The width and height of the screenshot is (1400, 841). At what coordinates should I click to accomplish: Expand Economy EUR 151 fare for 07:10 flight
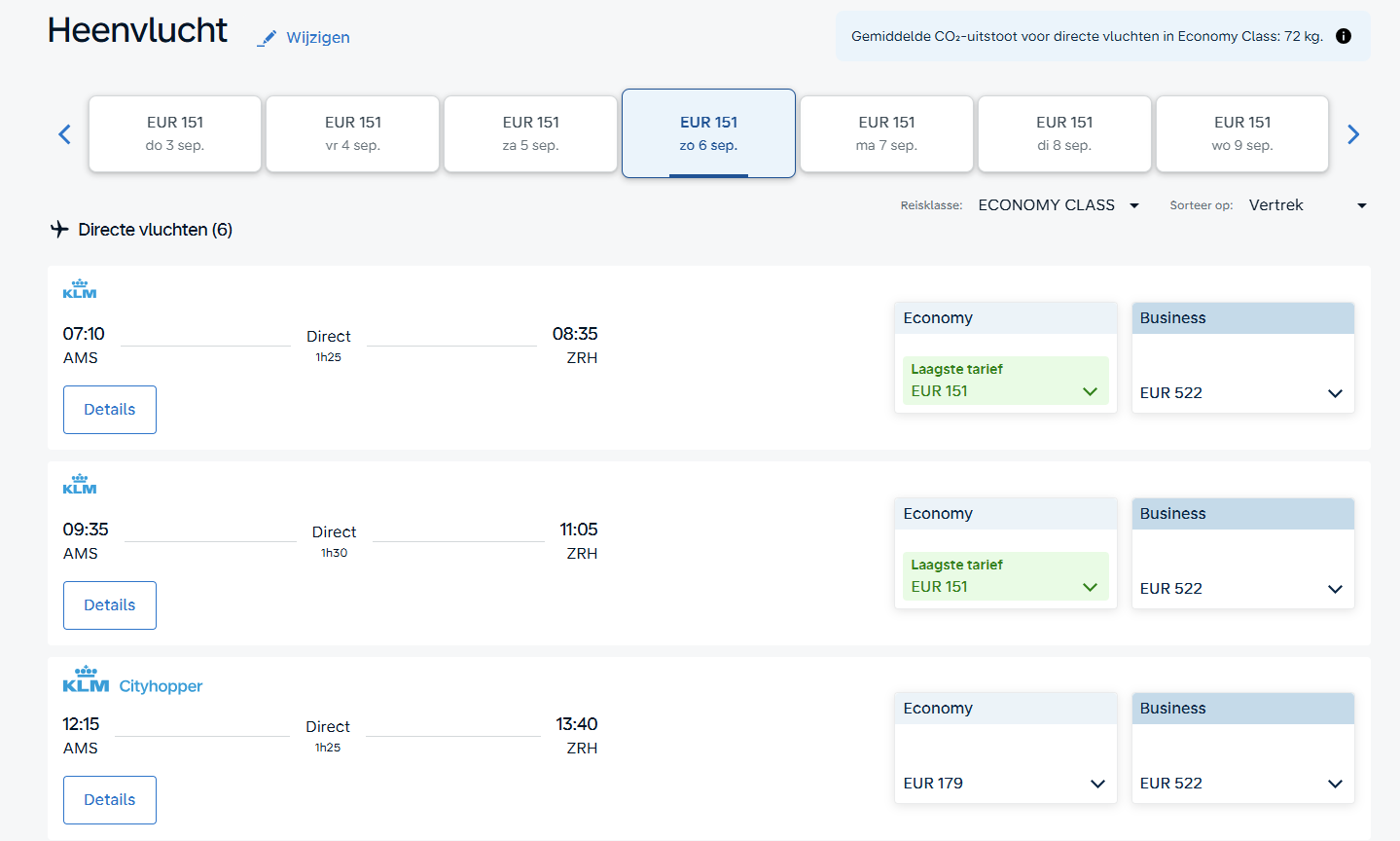point(1006,381)
